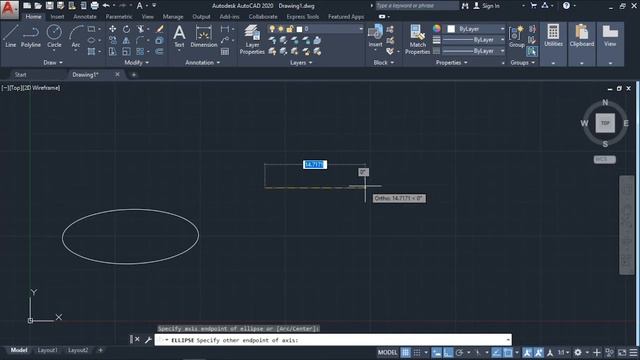The height and width of the screenshot is (360, 640).
Task: Toggle dynamic input in status bar
Action: pos(437,352)
